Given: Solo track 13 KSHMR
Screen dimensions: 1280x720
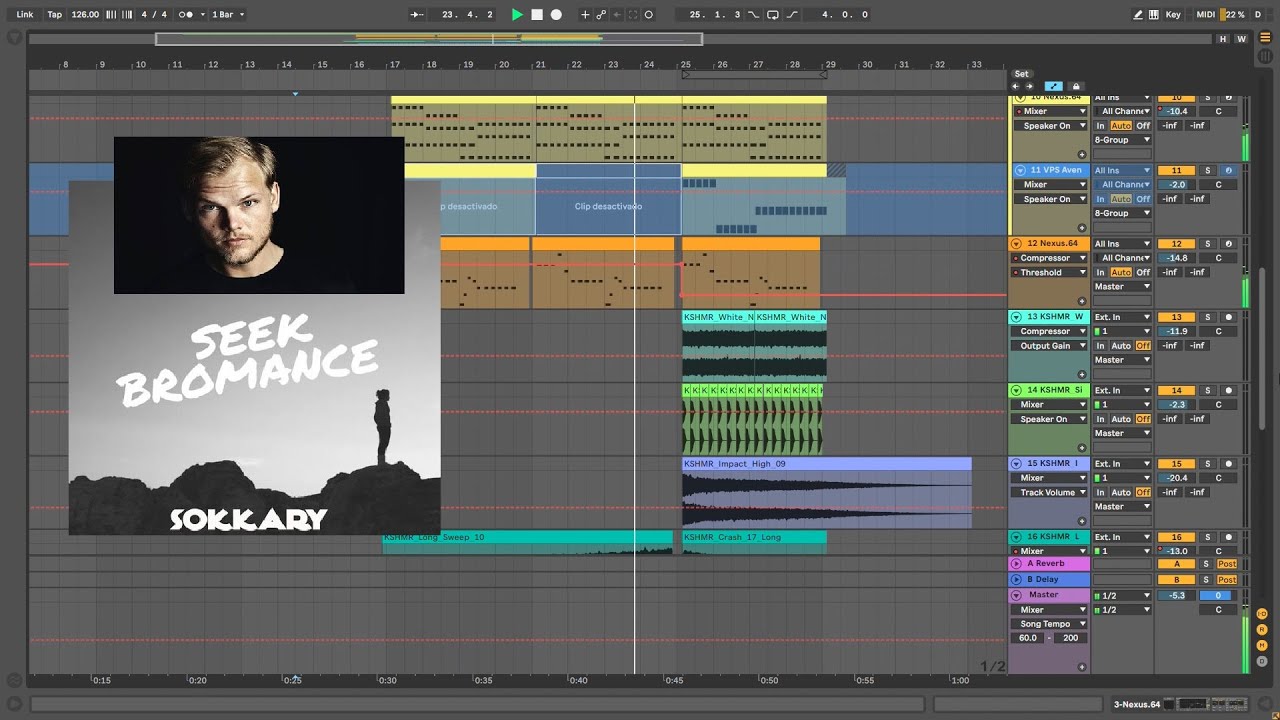Looking at the screenshot, I should [1207, 317].
